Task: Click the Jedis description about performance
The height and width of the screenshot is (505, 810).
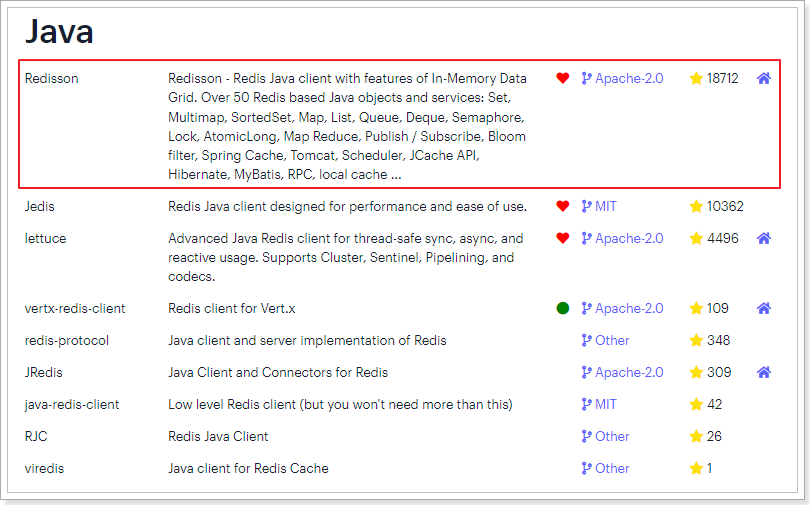Action: 348,207
